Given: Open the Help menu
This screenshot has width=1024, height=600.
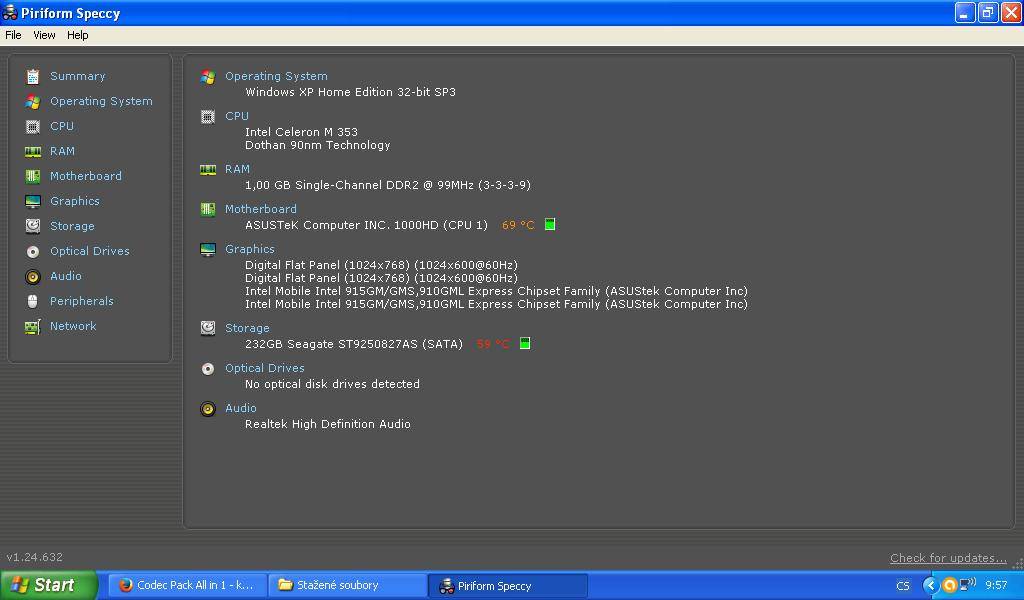Looking at the screenshot, I should (x=78, y=35).
